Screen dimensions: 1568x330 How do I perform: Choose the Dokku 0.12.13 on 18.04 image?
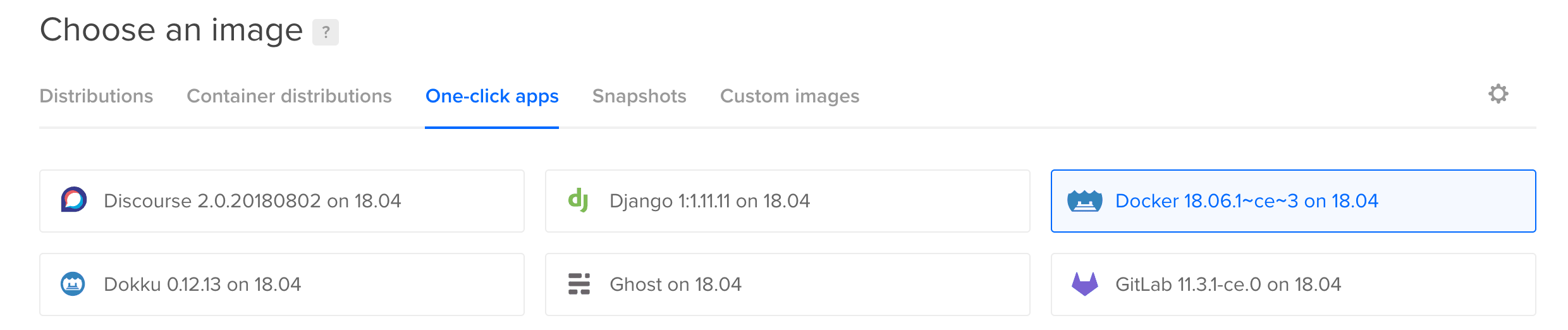point(282,284)
